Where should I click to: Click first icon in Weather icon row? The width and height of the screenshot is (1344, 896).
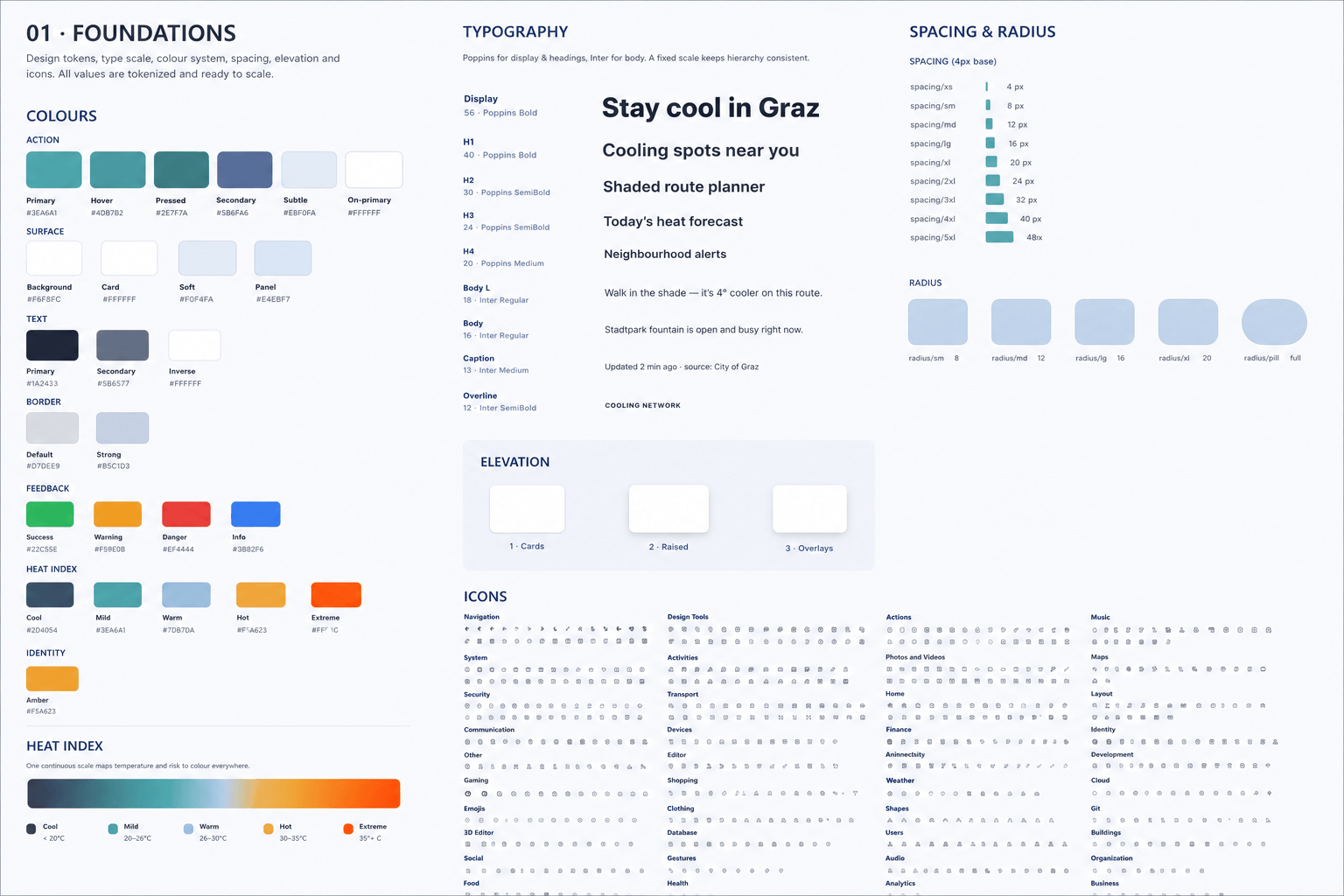[890, 794]
